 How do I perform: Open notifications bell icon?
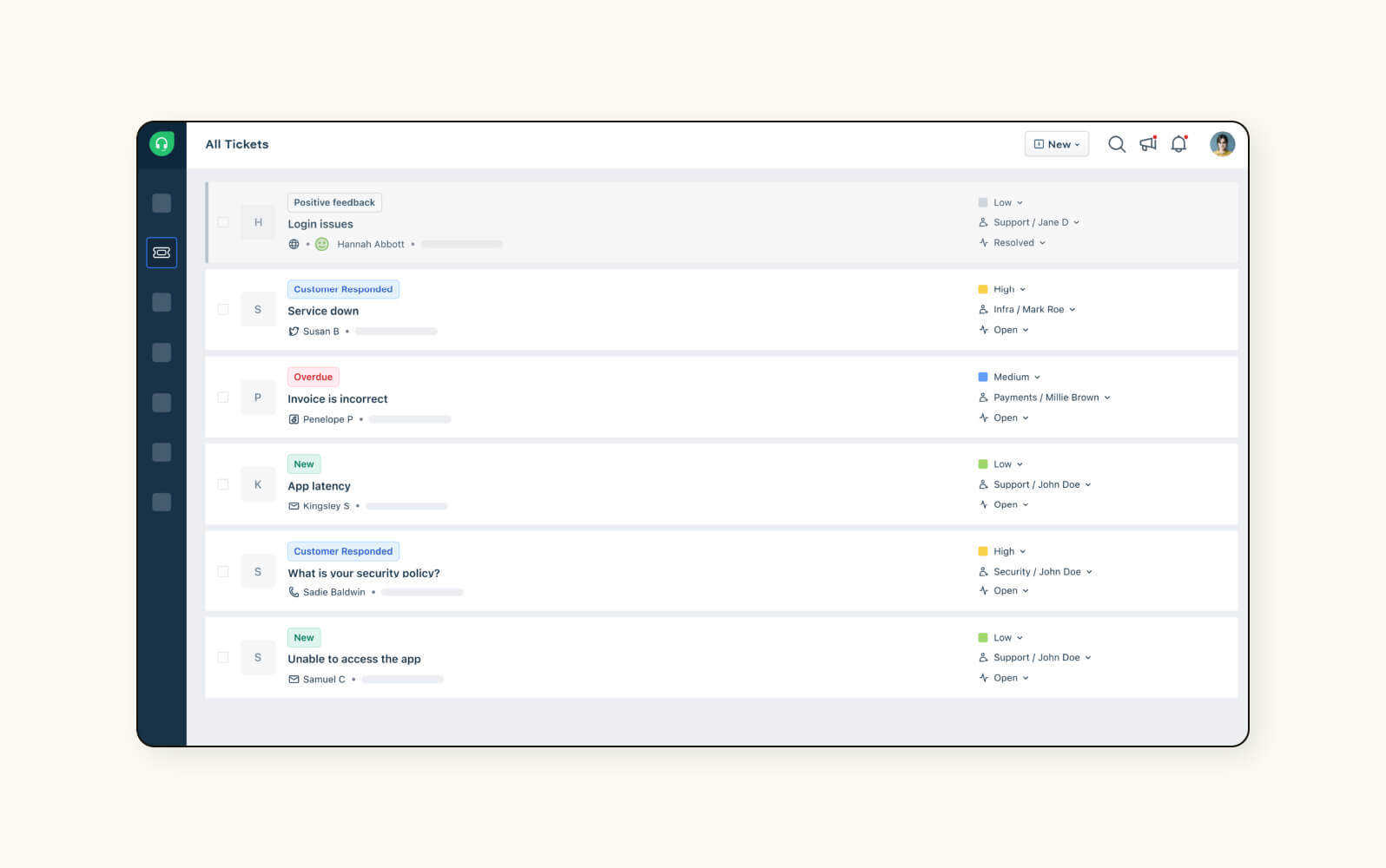tap(1178, 144)
